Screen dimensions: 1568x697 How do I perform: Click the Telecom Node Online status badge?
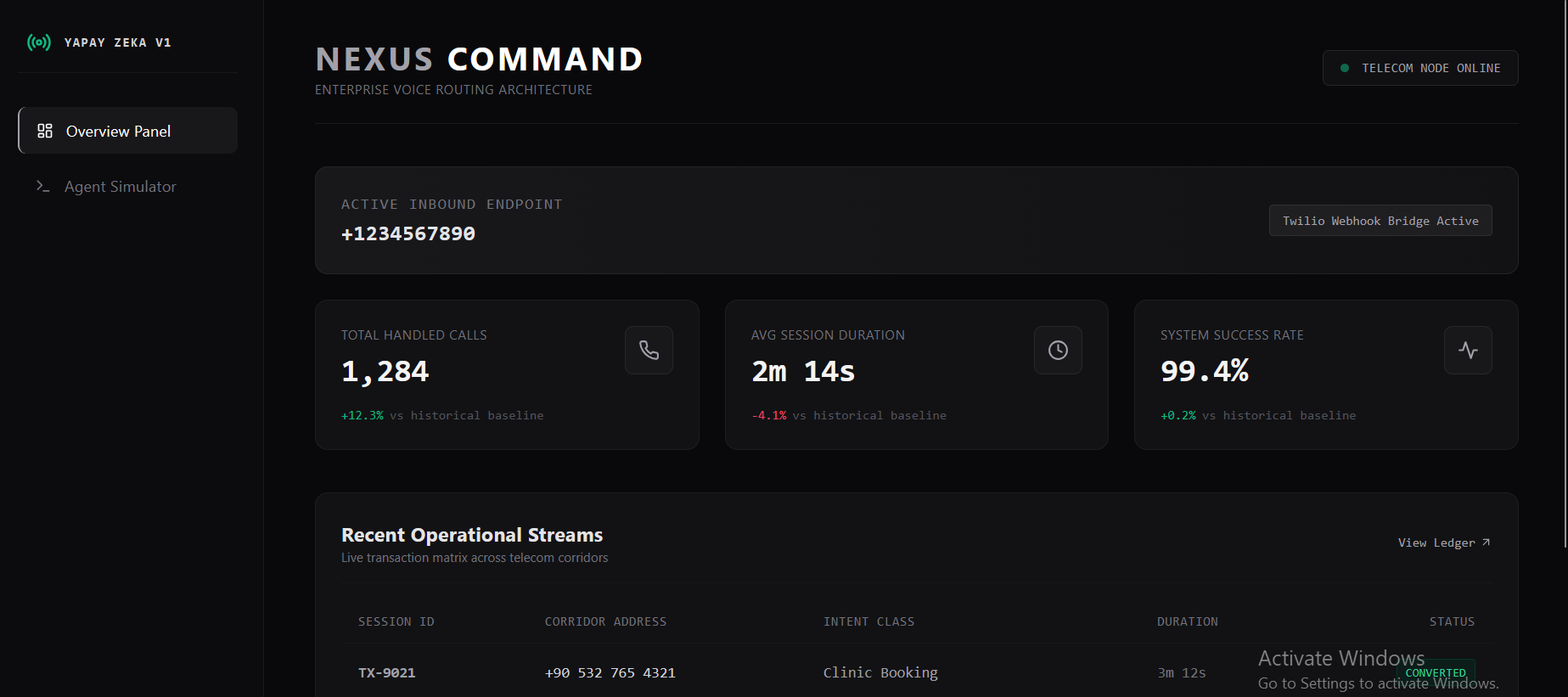pyautogui.click(x=1420, y=68)
